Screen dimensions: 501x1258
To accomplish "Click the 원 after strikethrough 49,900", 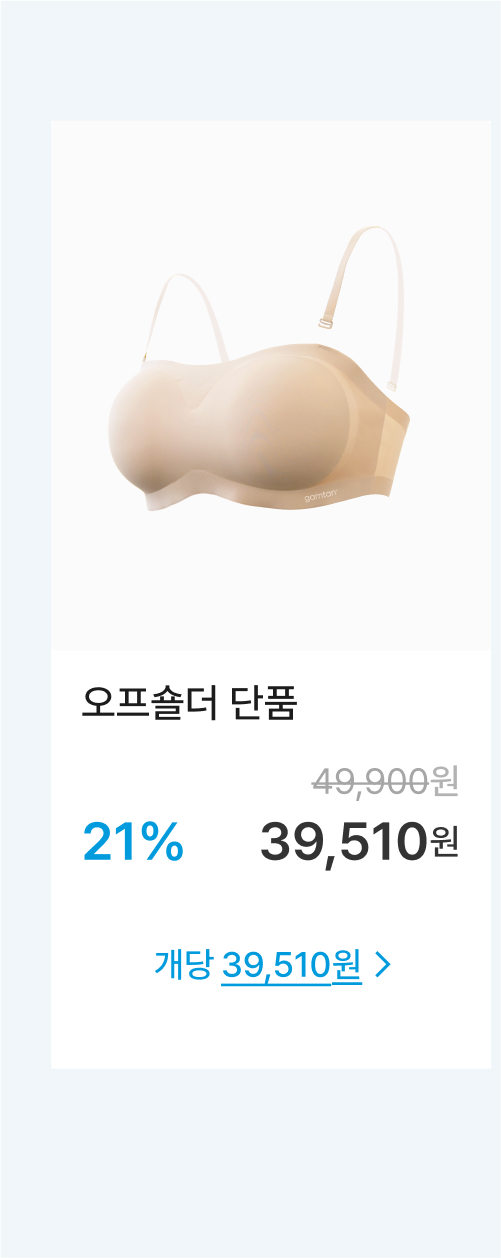I will pos(445,781).
